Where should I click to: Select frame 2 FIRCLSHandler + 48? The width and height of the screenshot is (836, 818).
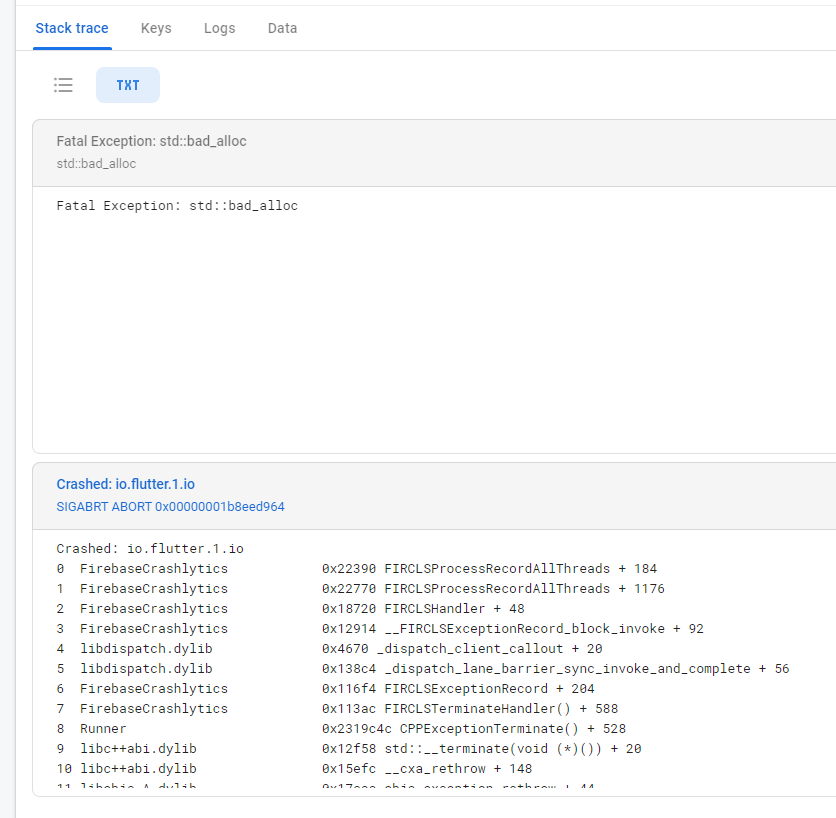pos(291,609)
